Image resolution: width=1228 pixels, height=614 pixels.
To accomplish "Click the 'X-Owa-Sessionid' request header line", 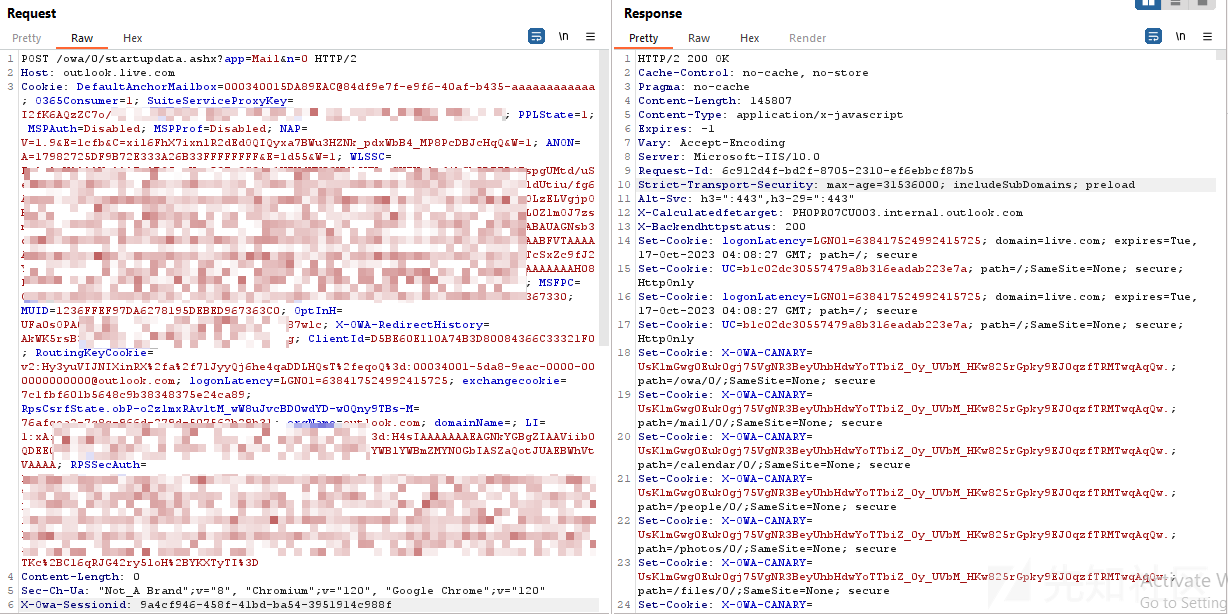I will point(206,605).
